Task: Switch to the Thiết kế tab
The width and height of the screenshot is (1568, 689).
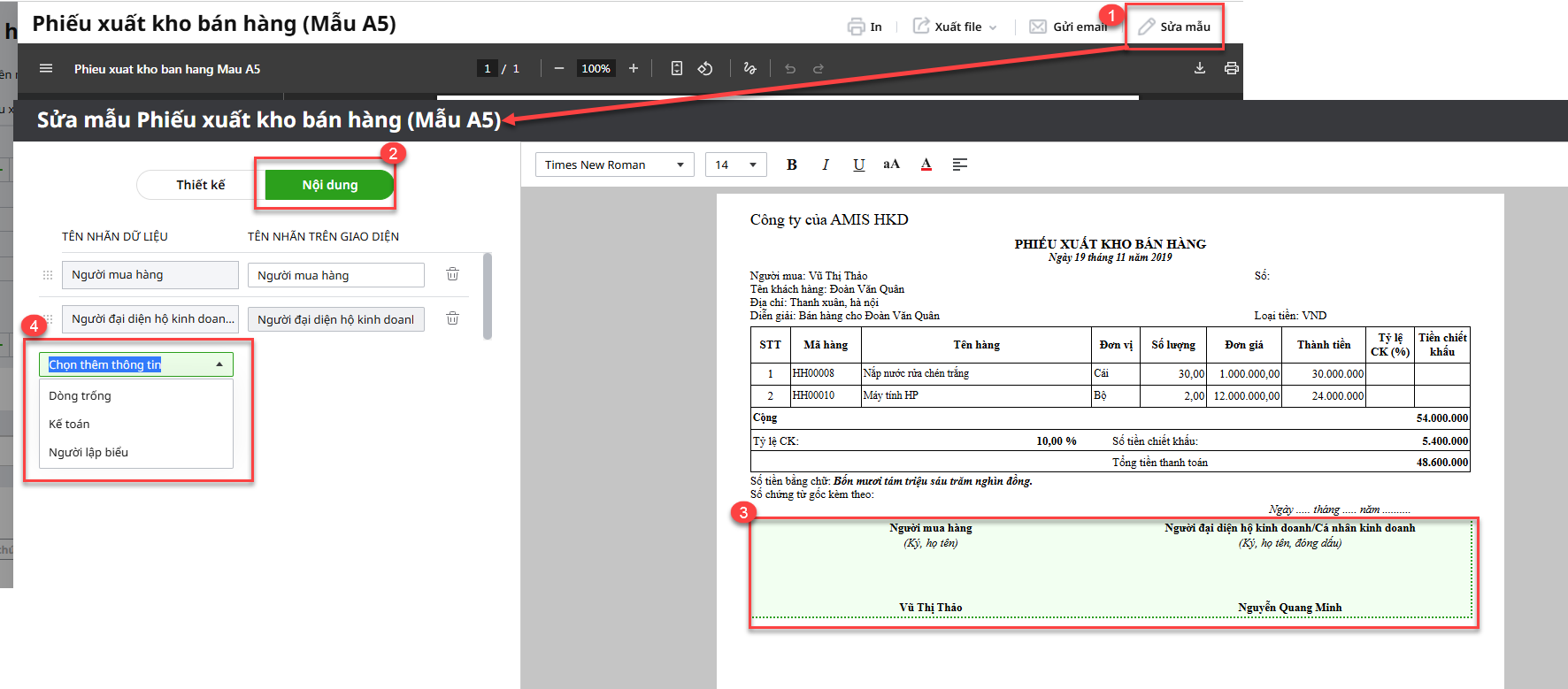Action: click(201, 185)
